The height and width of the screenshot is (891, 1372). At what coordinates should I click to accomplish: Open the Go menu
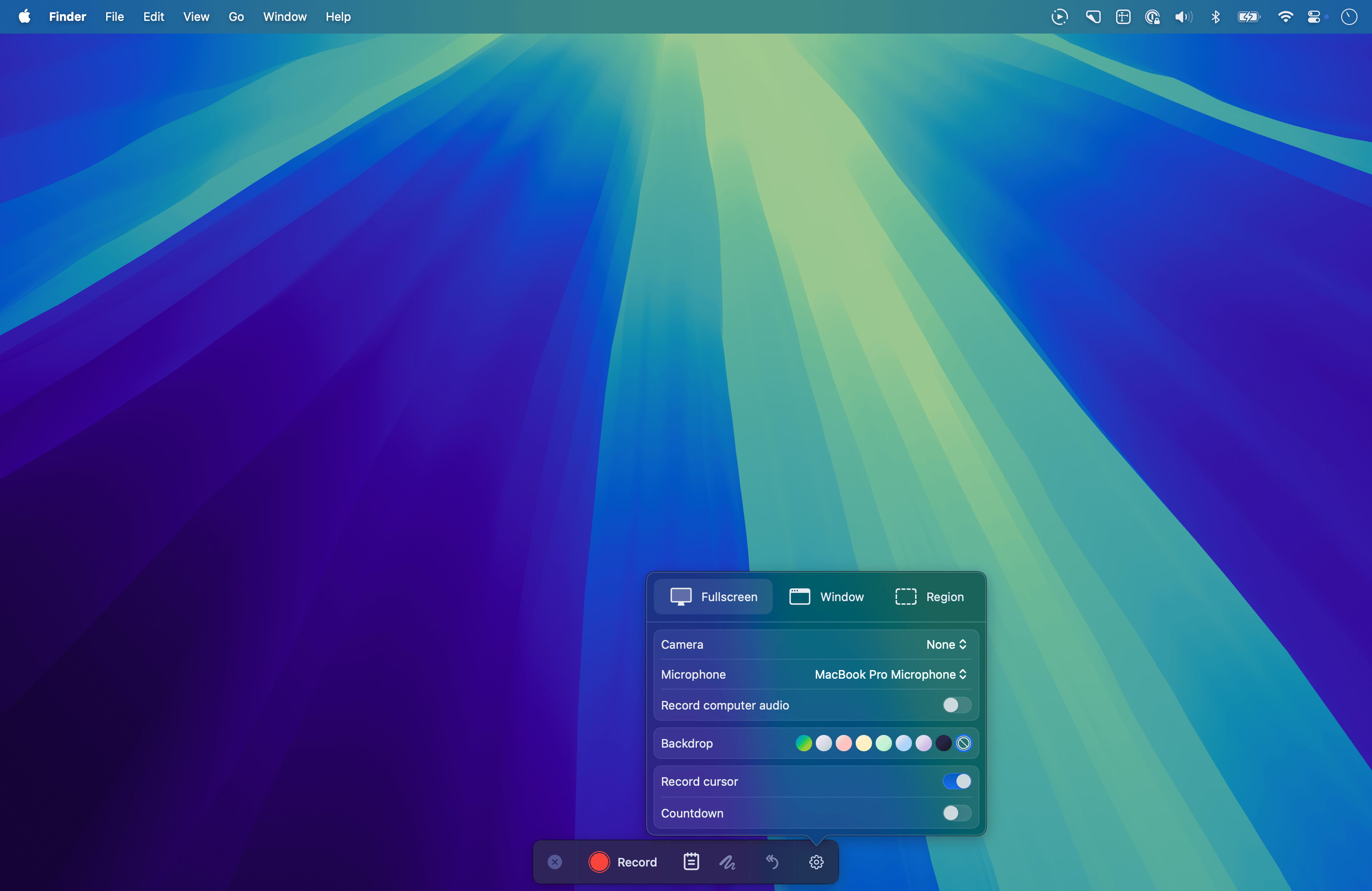click(236, 17)
